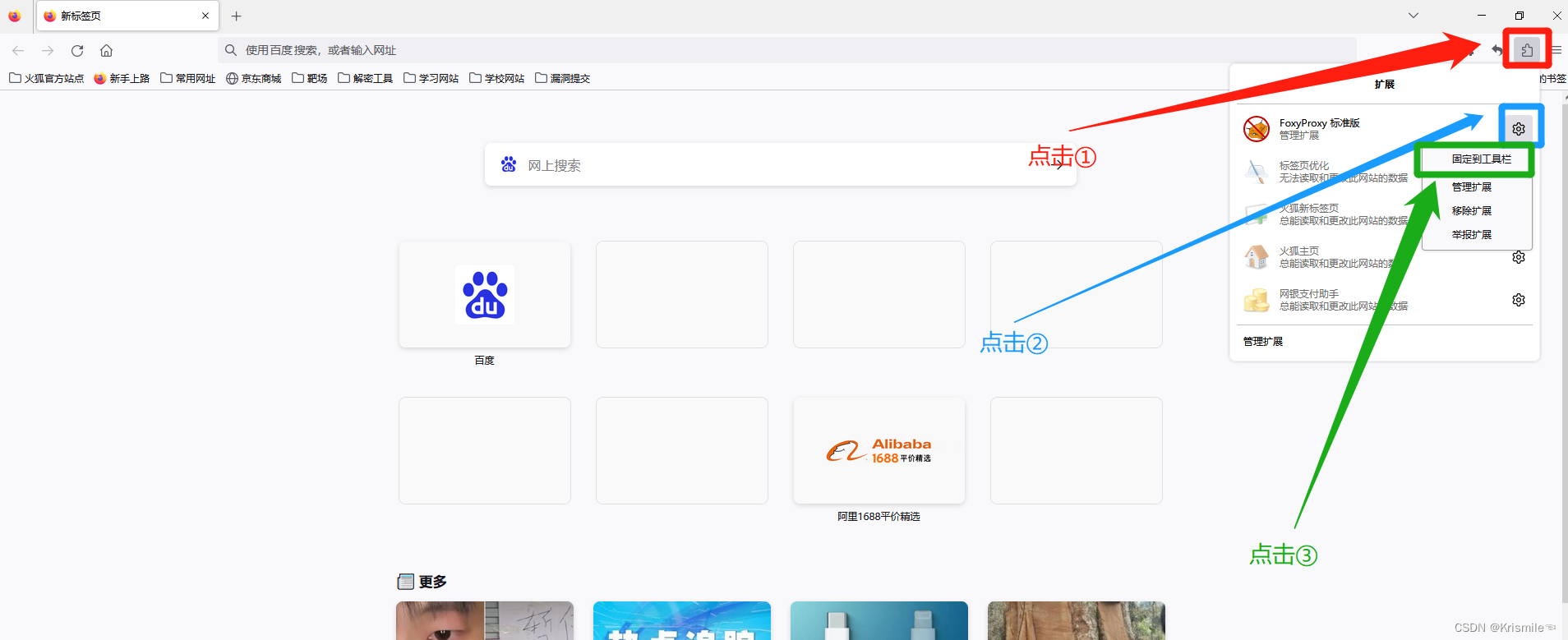Viewport: 1568px width, 640px height.
Task: Open the 阿里1688平价精选 shortcut tile
Action: click(x=879, y=450)
